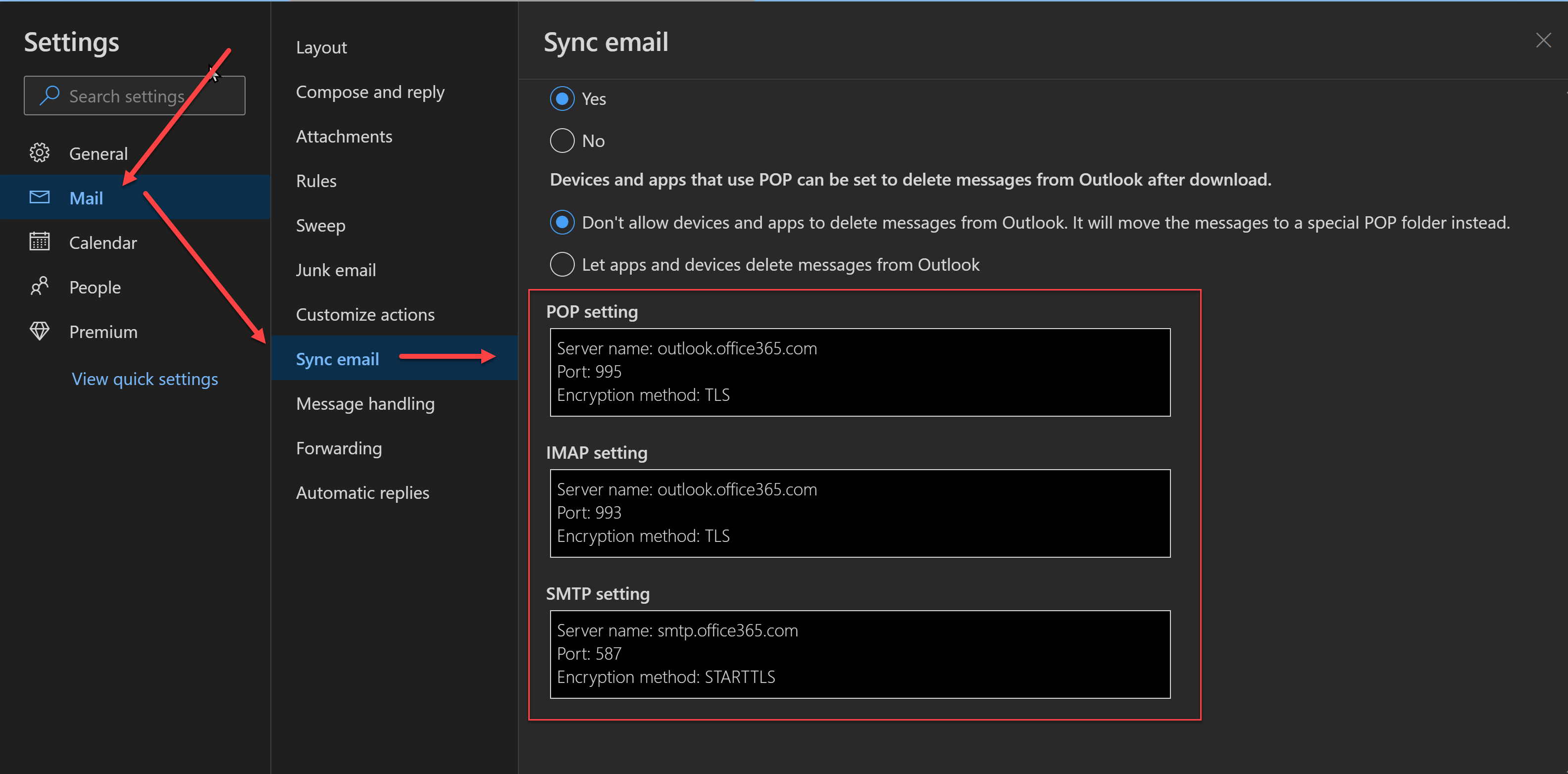Click the search magnifier icon

pyautogui.click(x=50, y=96)
